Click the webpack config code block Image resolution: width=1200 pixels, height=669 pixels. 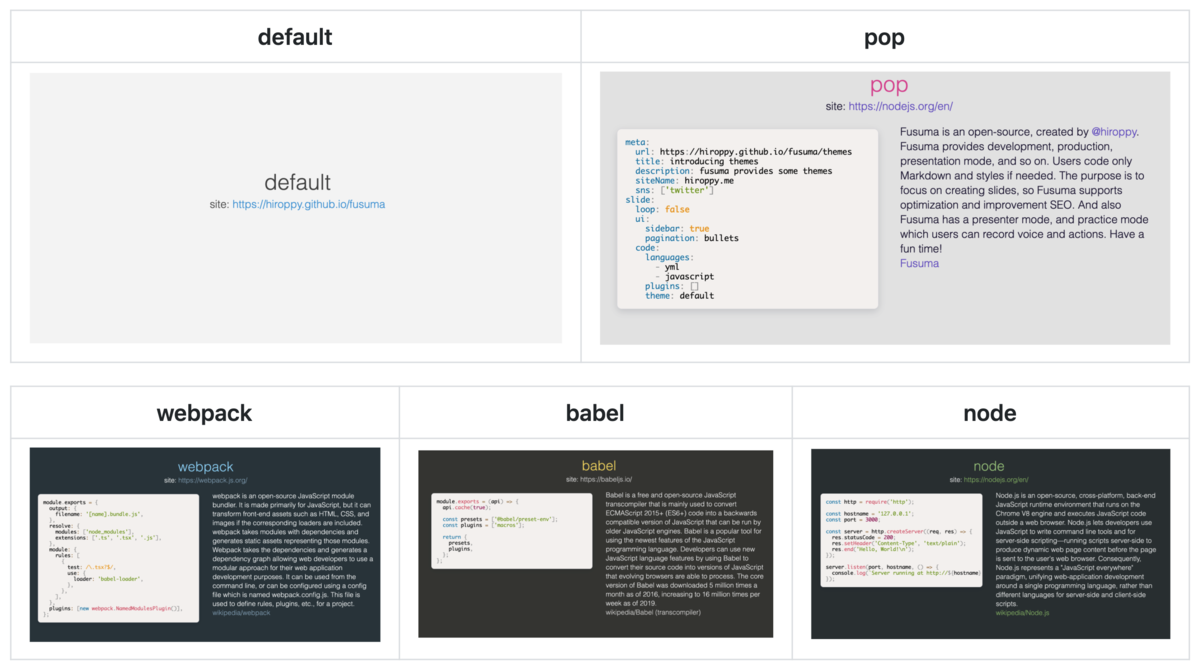(x=119, y=558)
